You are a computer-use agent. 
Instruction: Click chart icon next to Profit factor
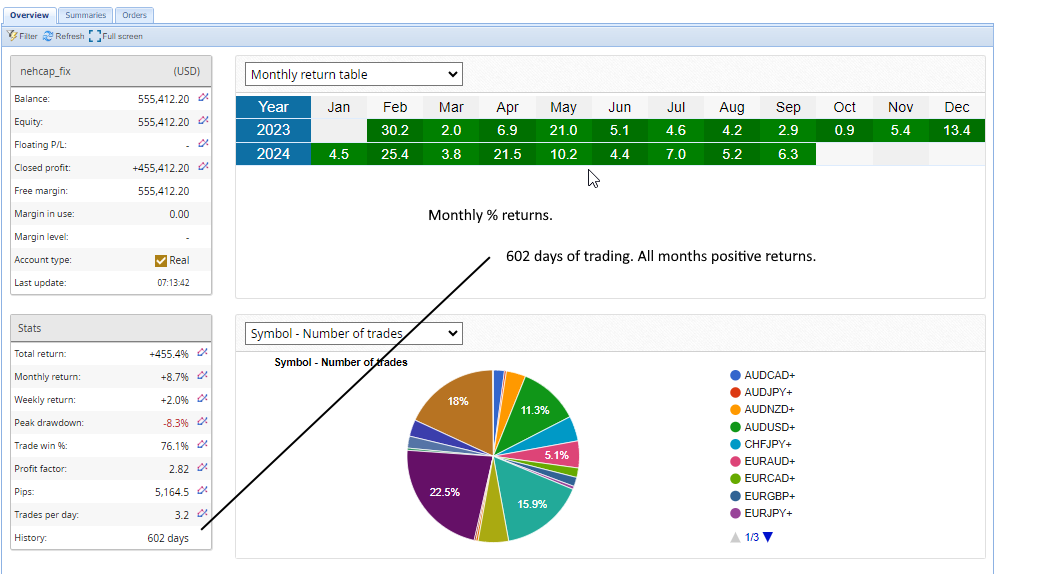(x=203, y=467)
